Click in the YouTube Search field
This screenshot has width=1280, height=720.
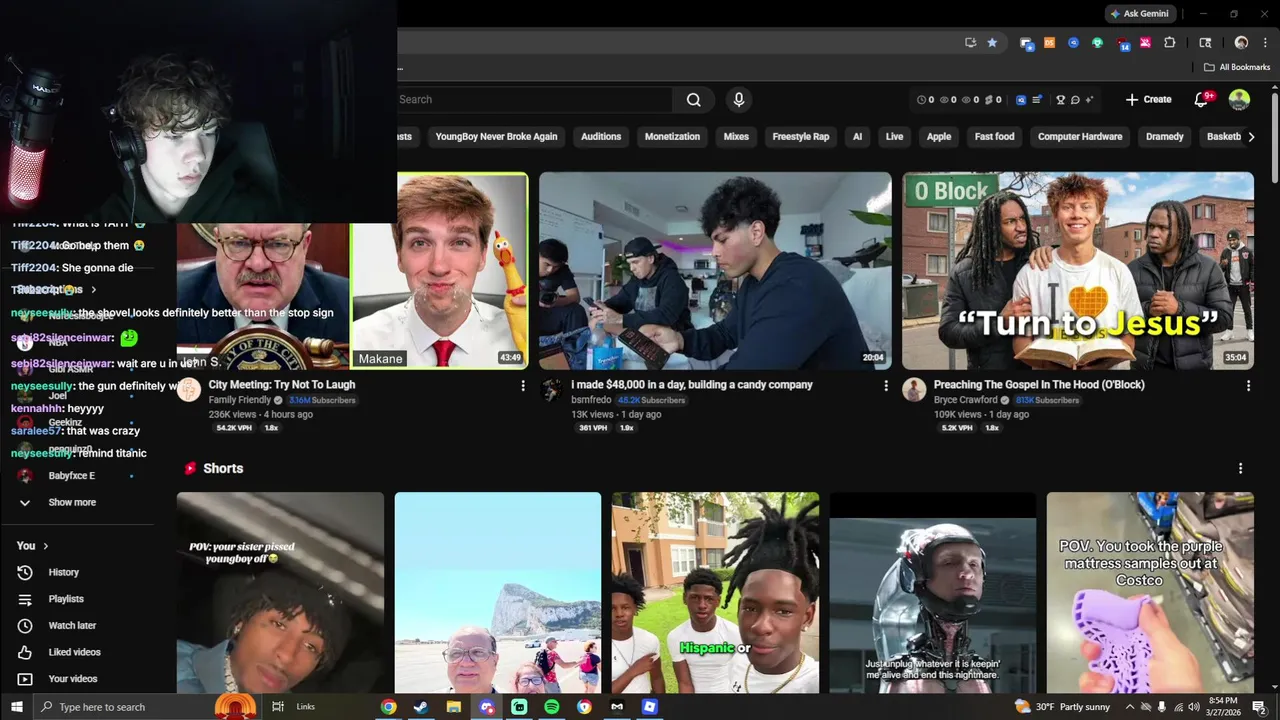535,99
